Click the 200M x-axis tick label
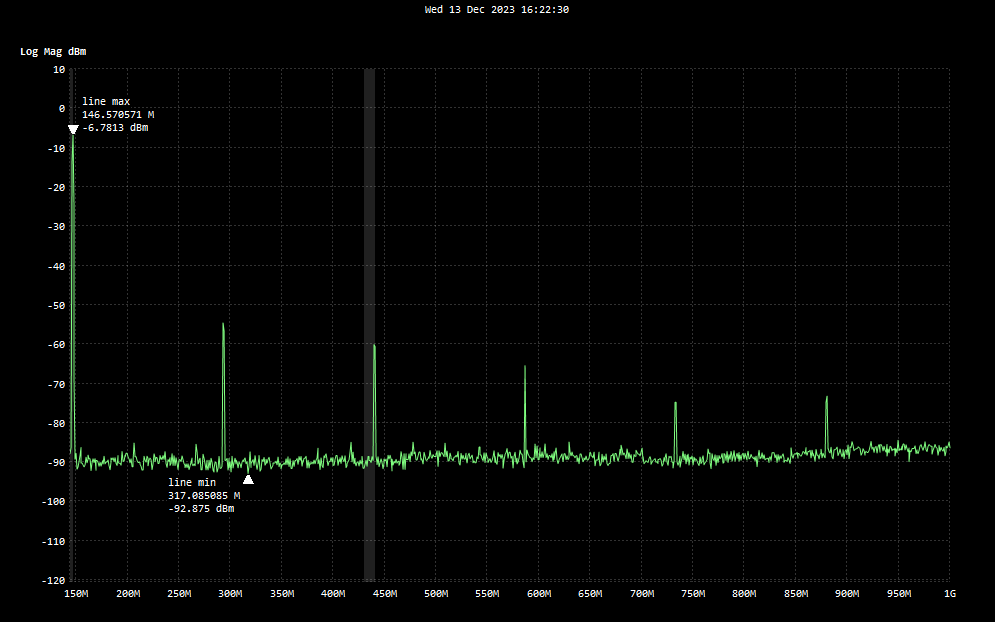The height and width of the screenshot is (622, 995). click(x=128, y=593)
